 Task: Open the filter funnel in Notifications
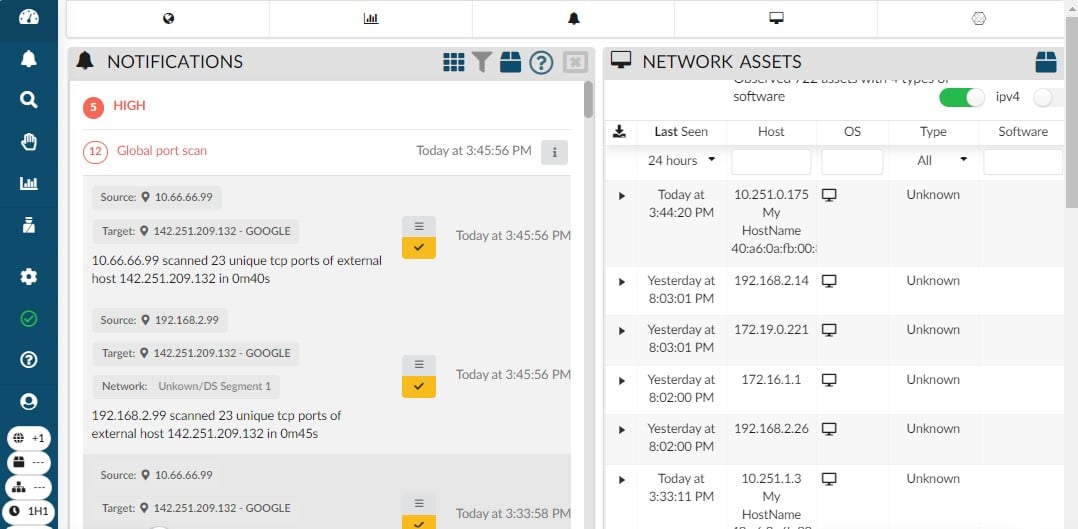[x=482, y=62]
